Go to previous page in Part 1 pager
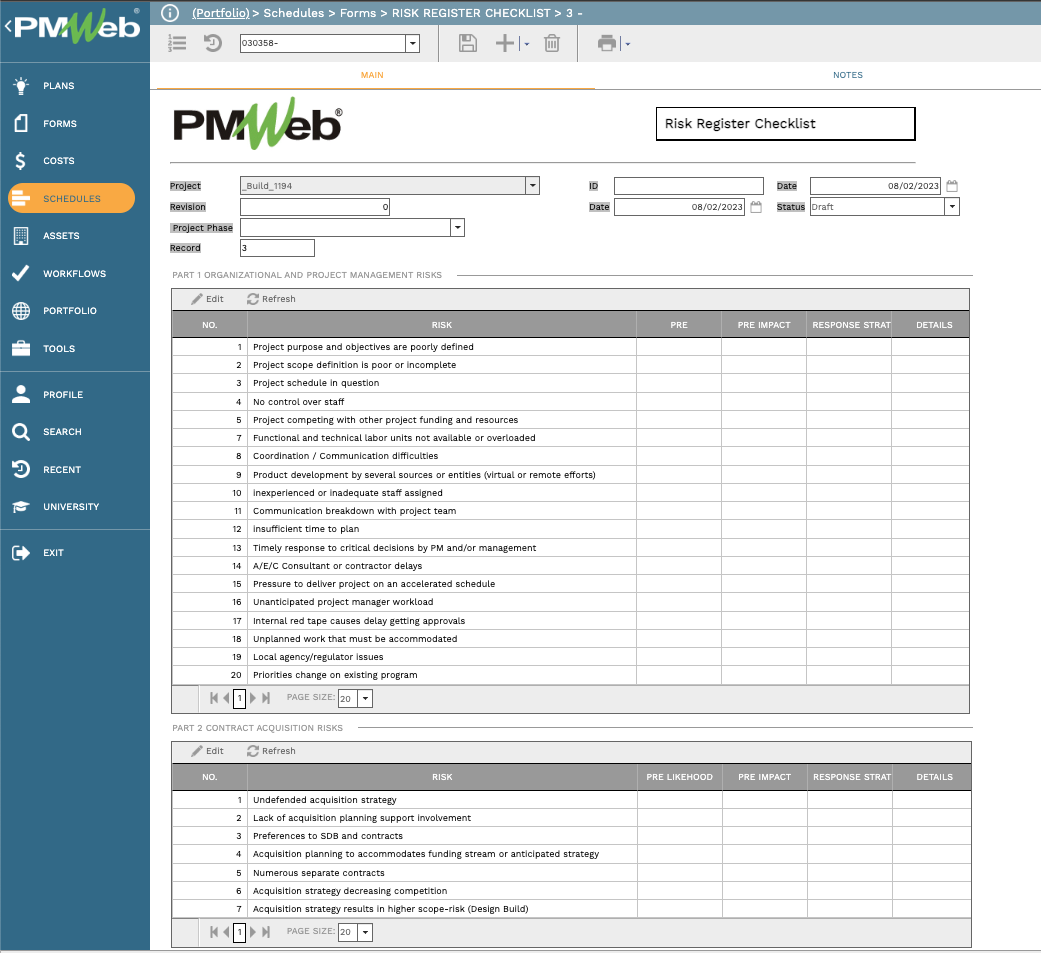Viewport: 1041px width, 953px height. pyautogui.click(x=226, y=698)
